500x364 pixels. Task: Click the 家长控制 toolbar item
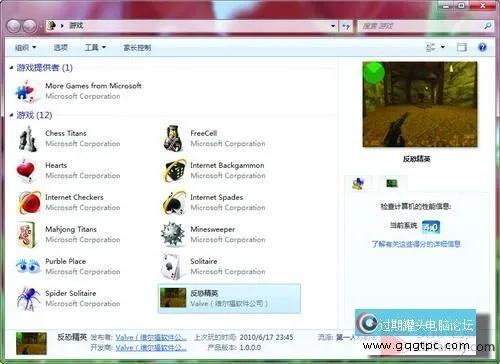point(137,48)
